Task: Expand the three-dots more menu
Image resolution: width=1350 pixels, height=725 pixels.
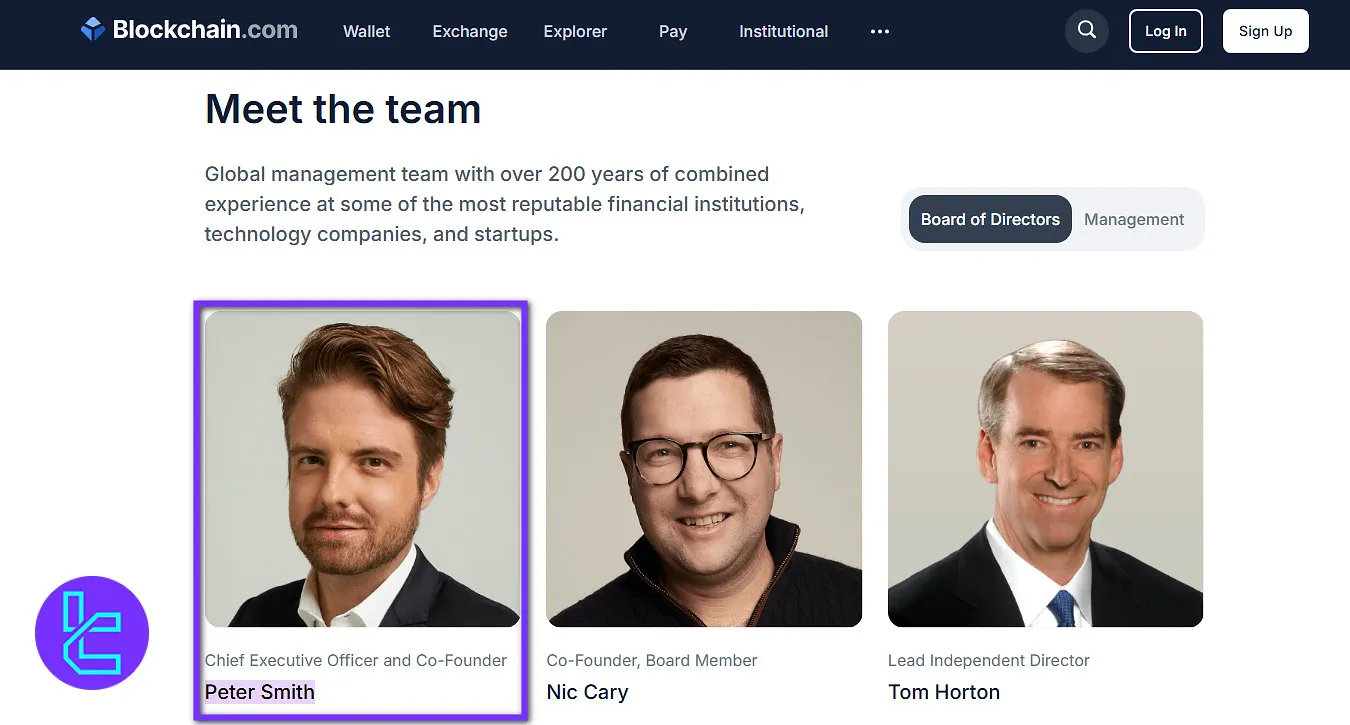Action: click(x=880, y=31)
